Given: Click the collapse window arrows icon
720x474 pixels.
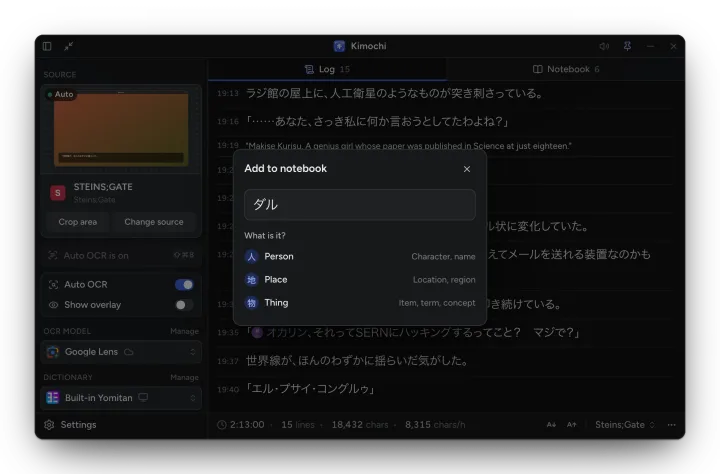Looking at the screenshot, I should coord(68,46).
